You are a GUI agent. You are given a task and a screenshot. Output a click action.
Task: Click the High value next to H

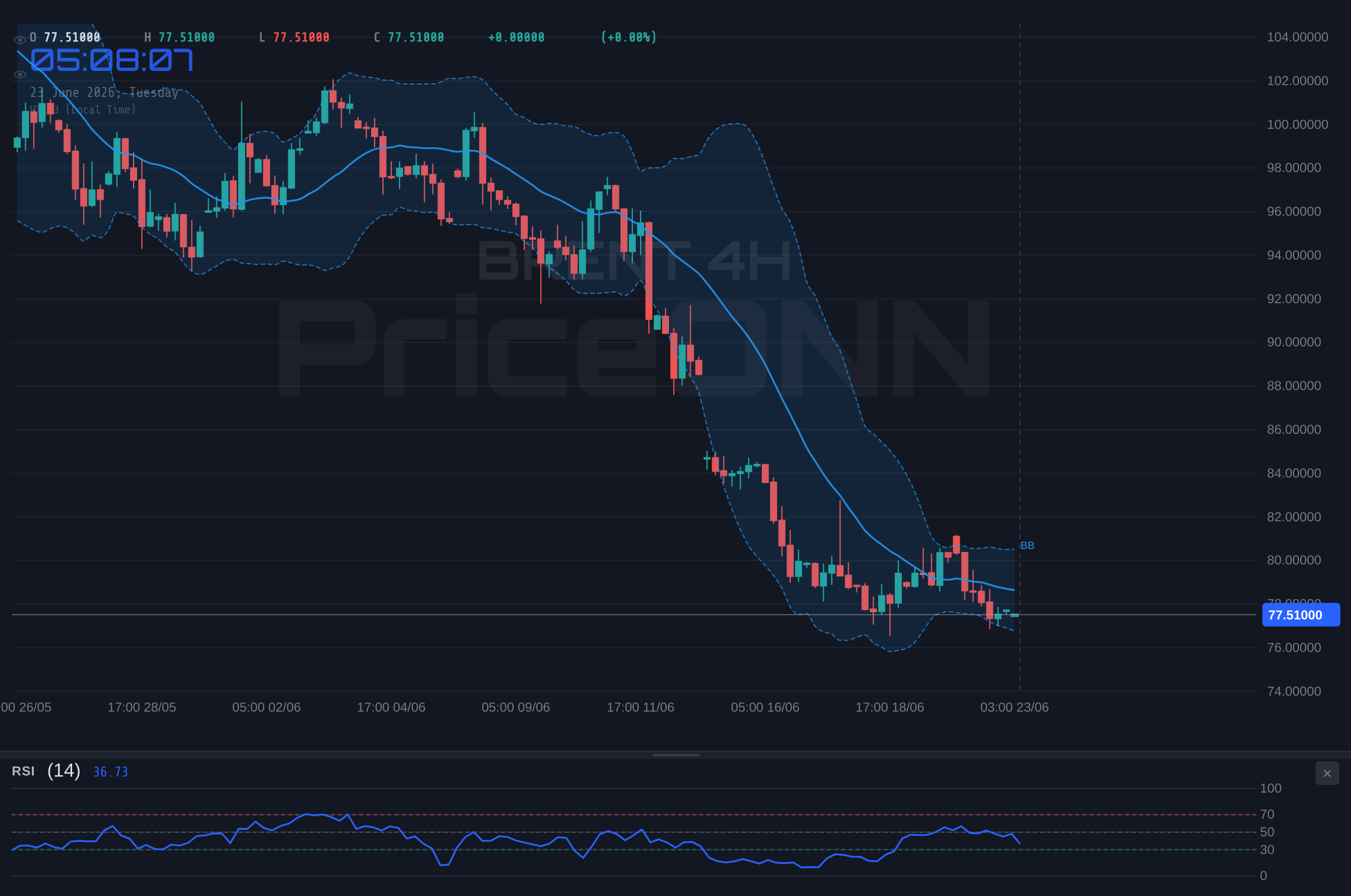pyautogui.click(x=187, y=37)
